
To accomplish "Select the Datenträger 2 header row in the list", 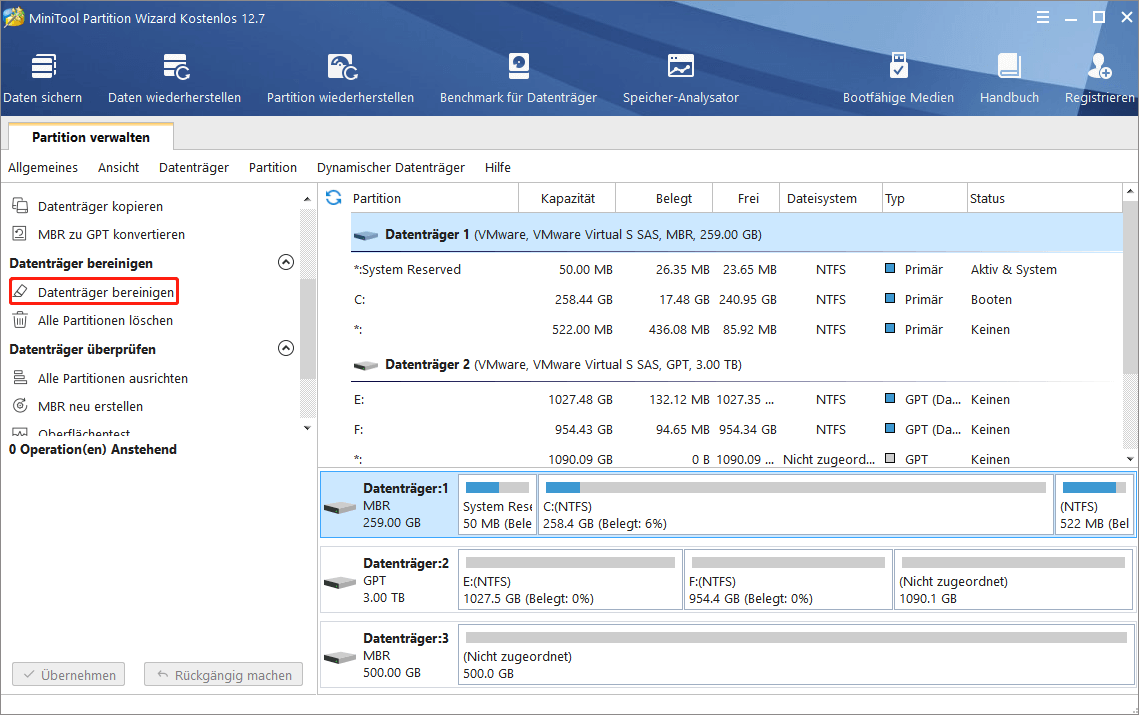I will coord(737,364).
